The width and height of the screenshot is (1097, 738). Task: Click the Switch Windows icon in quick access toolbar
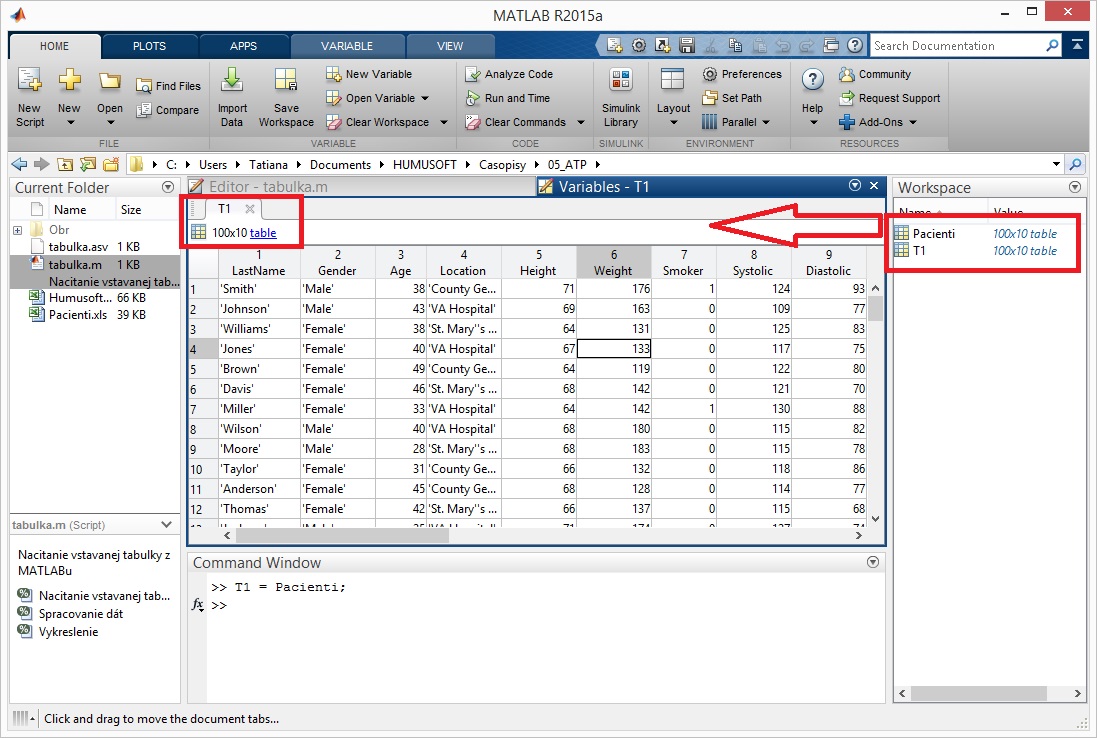click(830, 45)
